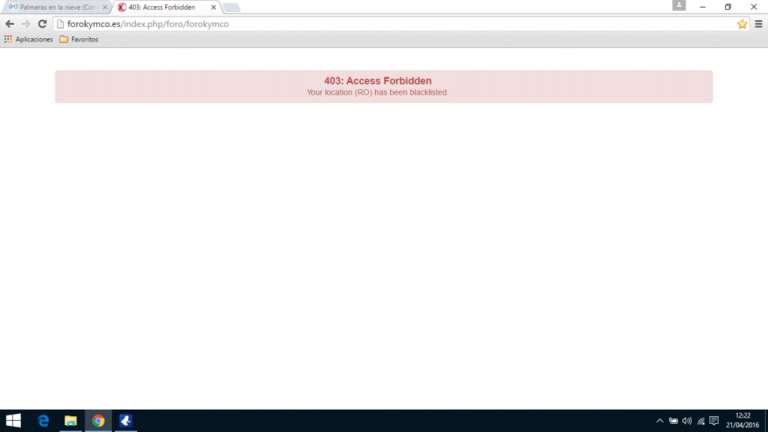Open the Chrome hamburger menu
Screen dimensions: 768x432
click(x=758, y=24)
